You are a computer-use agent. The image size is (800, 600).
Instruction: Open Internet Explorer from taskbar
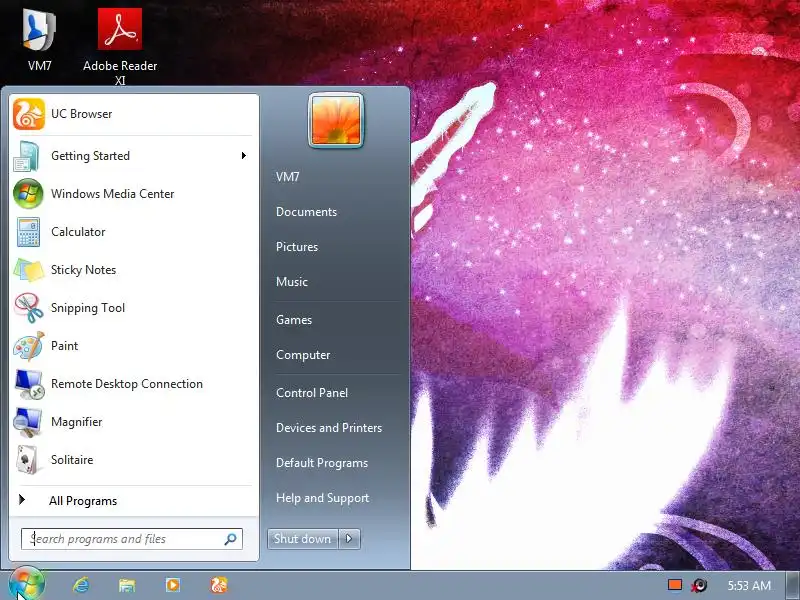[x=81, y=585]
